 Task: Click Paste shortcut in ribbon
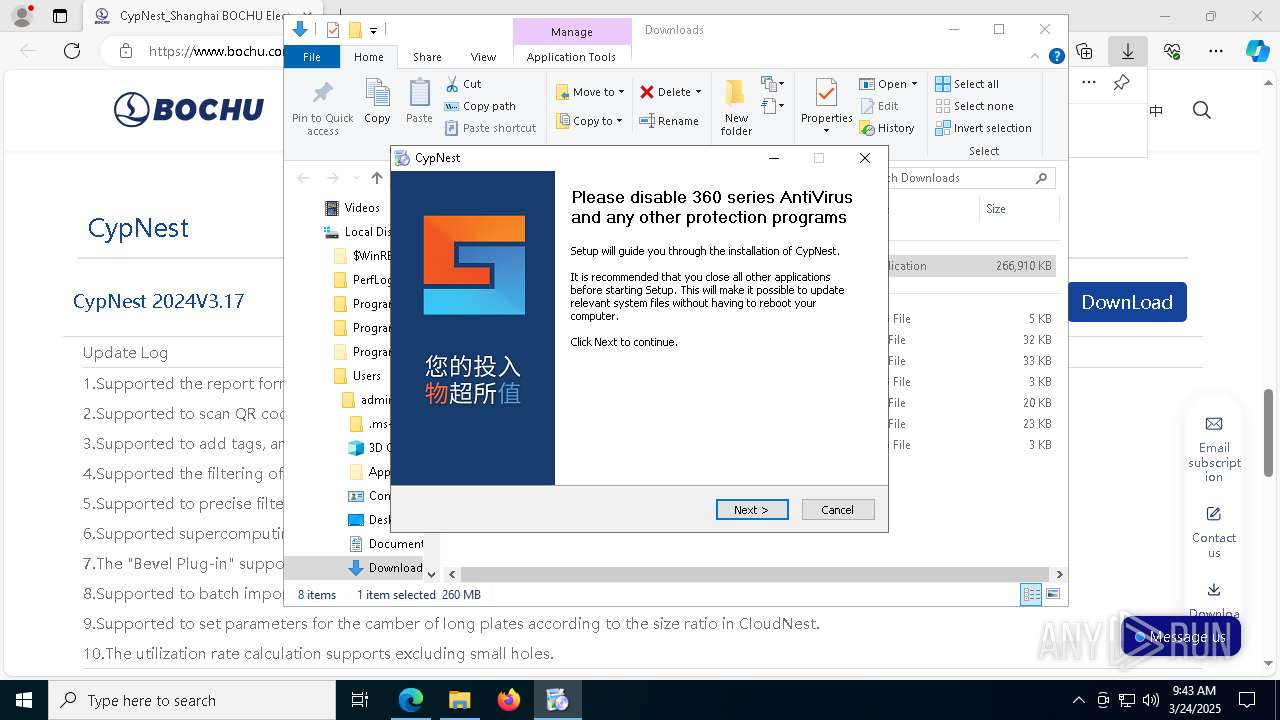coord(490,128)
